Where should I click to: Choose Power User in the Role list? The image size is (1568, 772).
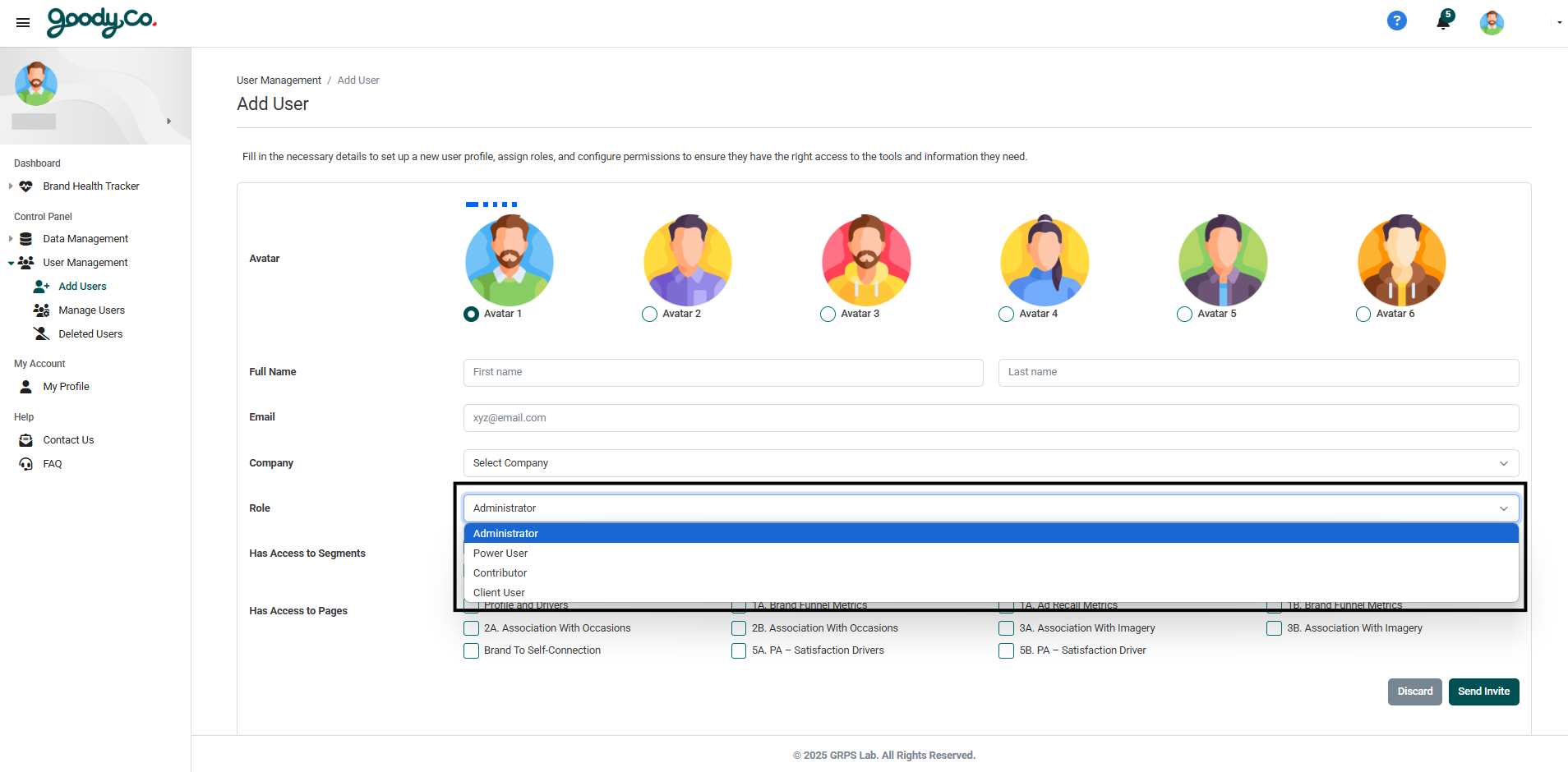click(500, 553)
